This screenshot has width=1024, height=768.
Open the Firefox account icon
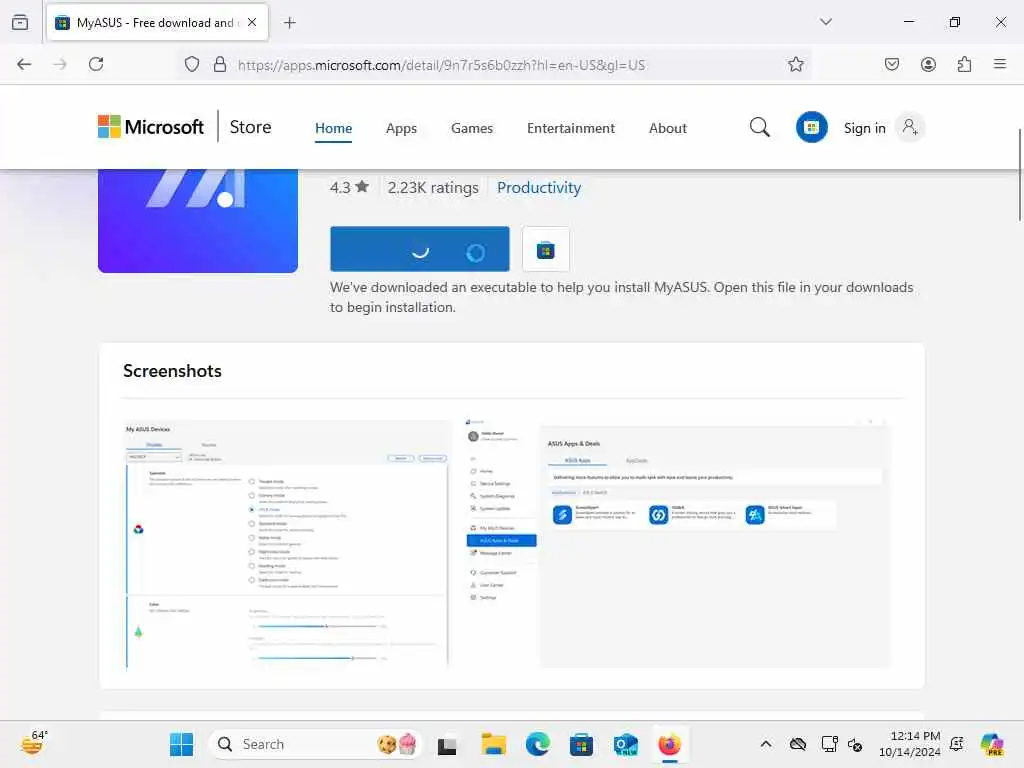(928, 64)
